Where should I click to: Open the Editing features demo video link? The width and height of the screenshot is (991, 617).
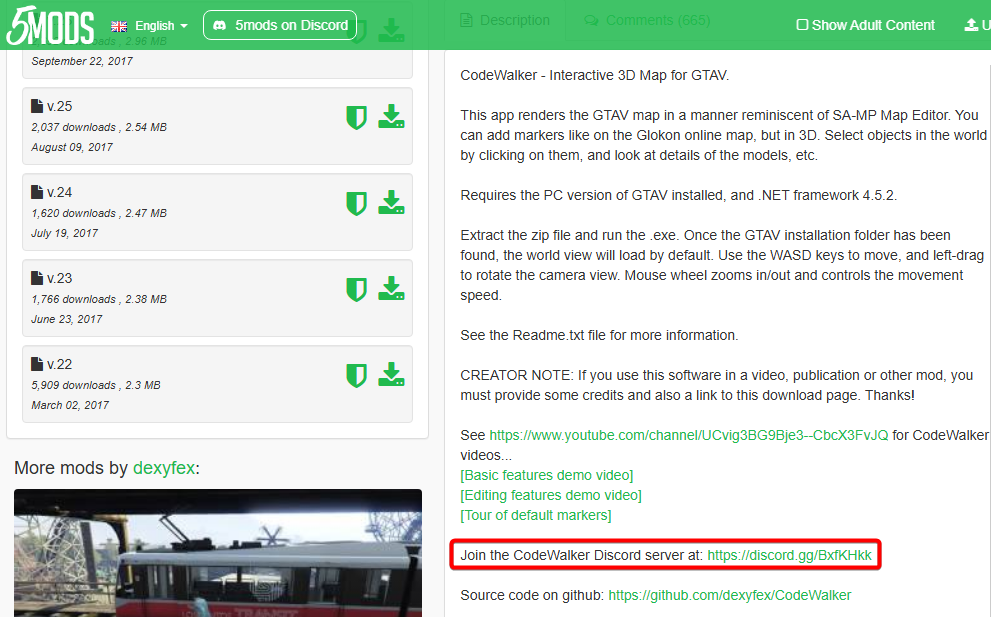550,495
